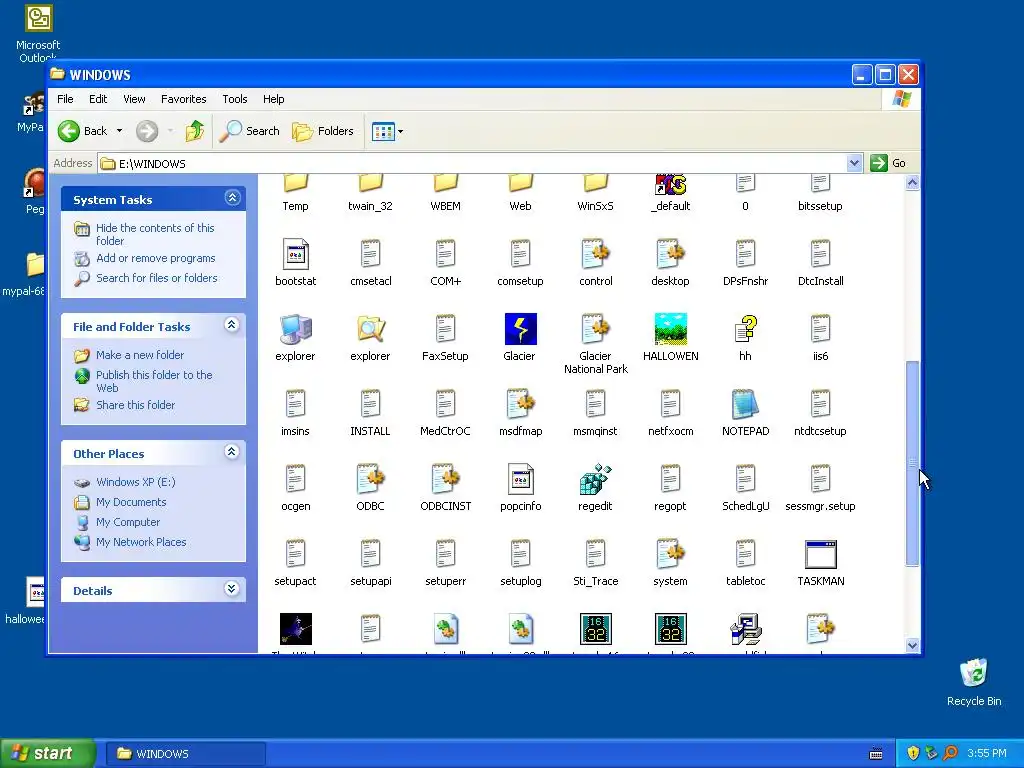Select the popcinfo file icon
The image size is (1024, 768).
(520, 479)
